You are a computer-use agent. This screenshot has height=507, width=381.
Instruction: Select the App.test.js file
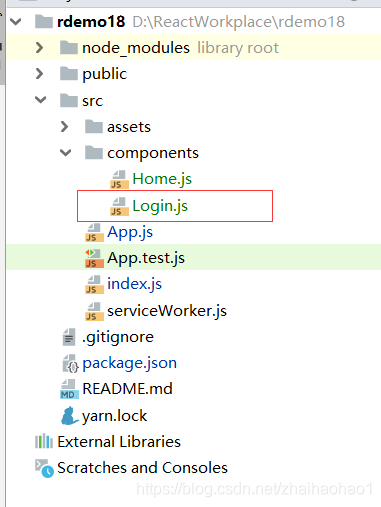pyautogui.click(x=146, y=258)
